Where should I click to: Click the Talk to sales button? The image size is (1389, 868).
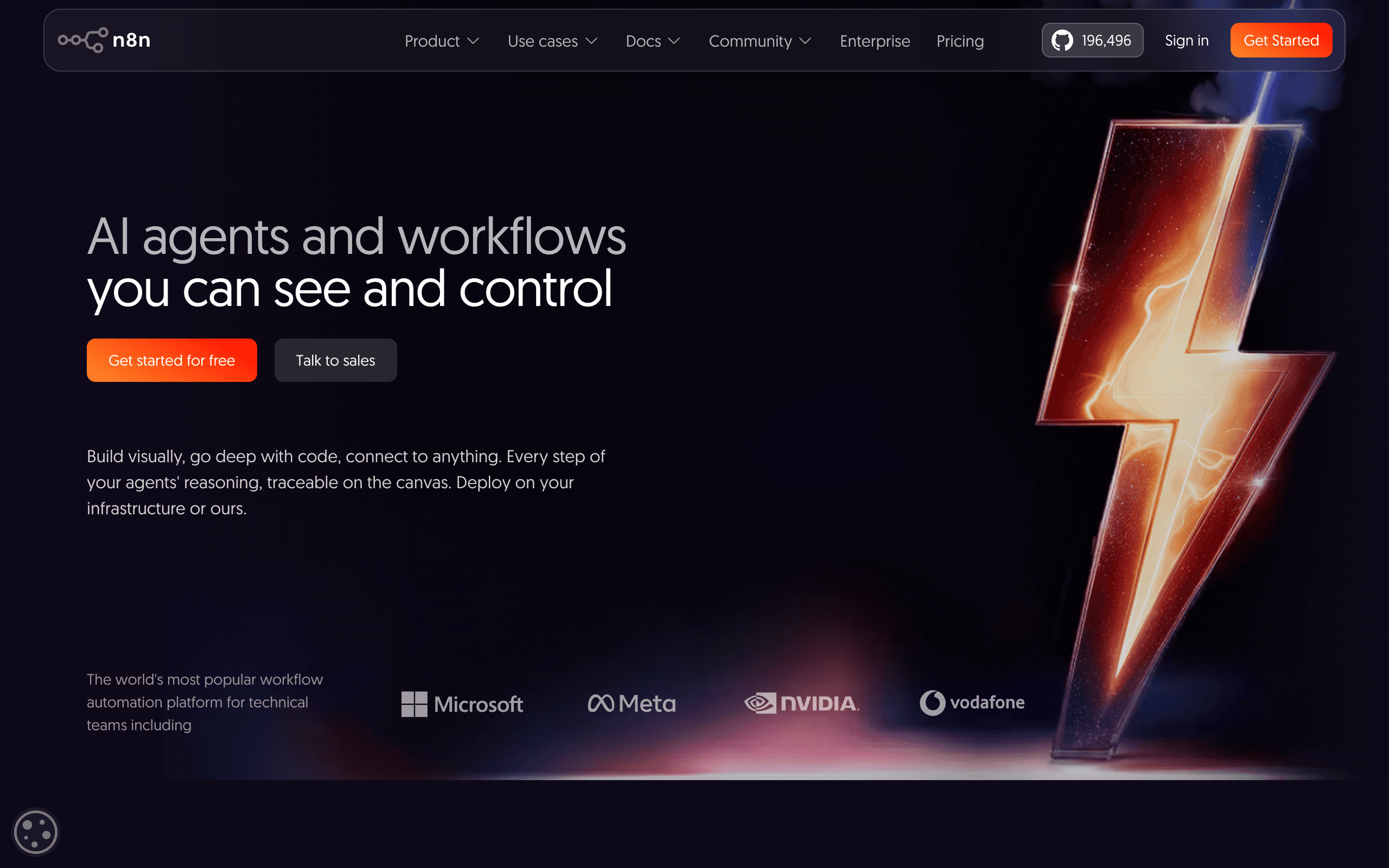pyautogui.click(x=336, y=360)
